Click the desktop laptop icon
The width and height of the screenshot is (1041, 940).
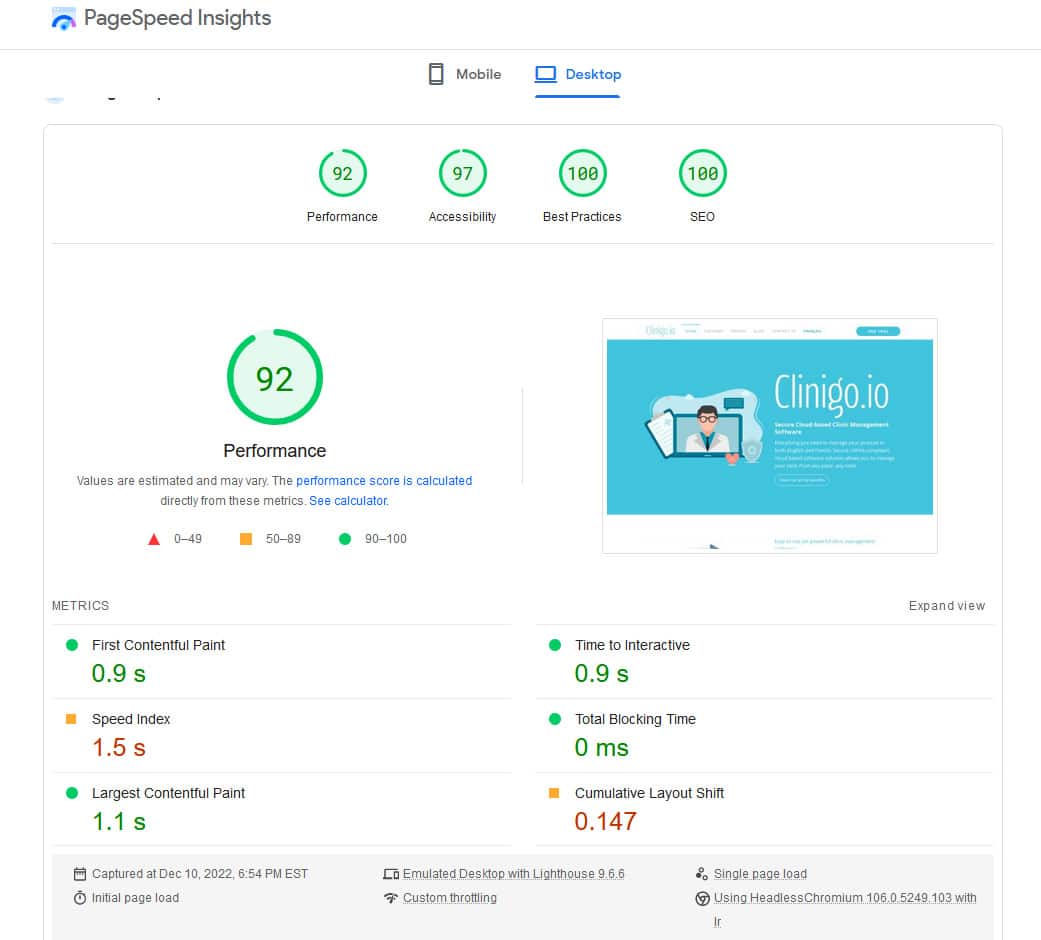[x=545, y=74]
